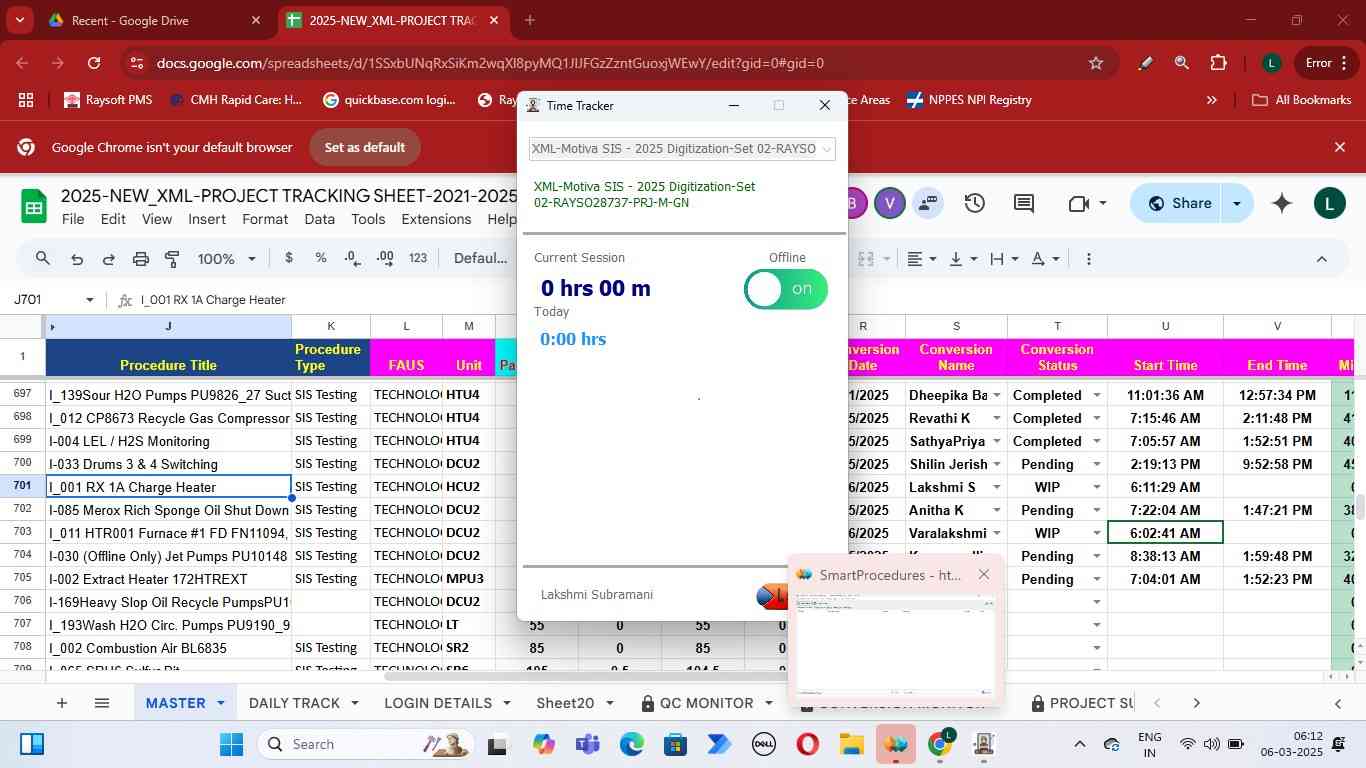1366x768 pixels.
Task: Open comments panel icon
Action: pyautogui.click(x=1023, y=203)
